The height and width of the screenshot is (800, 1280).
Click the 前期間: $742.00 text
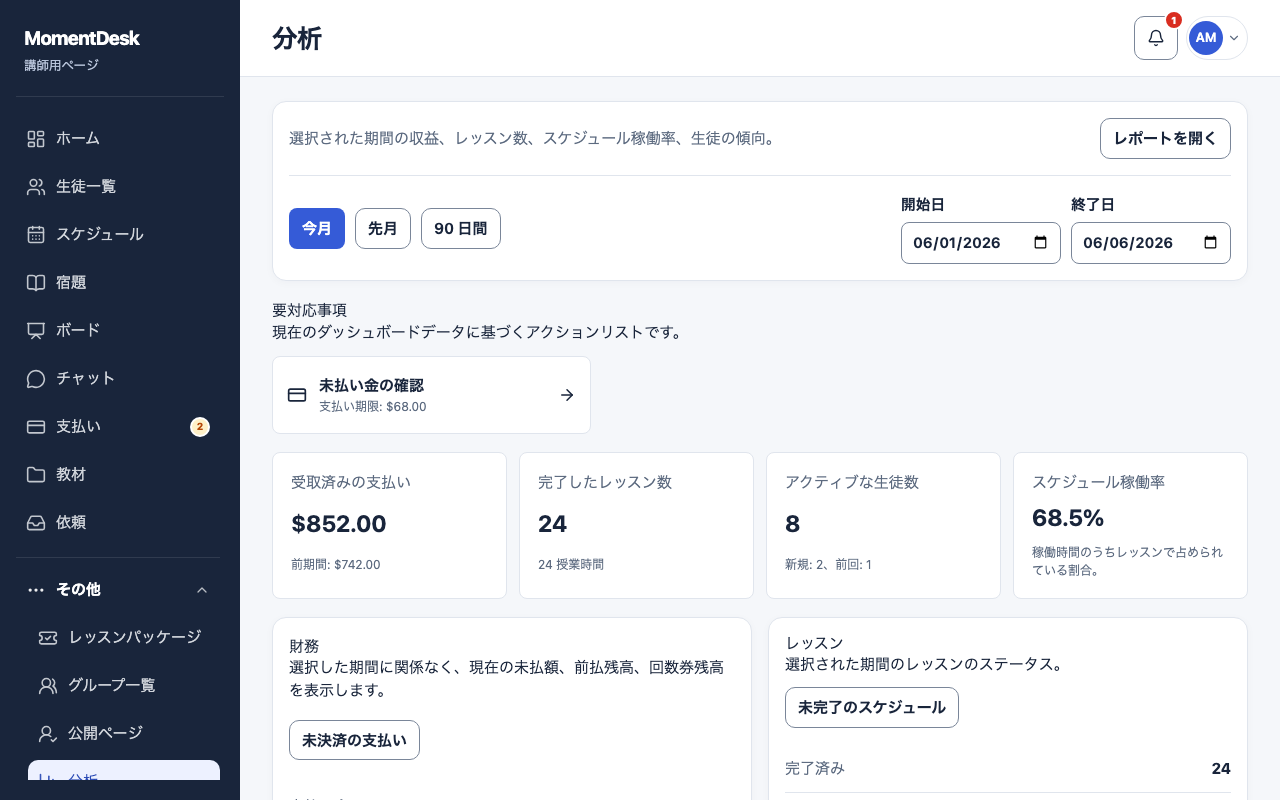pyautogui.click(x=336, y=565)
